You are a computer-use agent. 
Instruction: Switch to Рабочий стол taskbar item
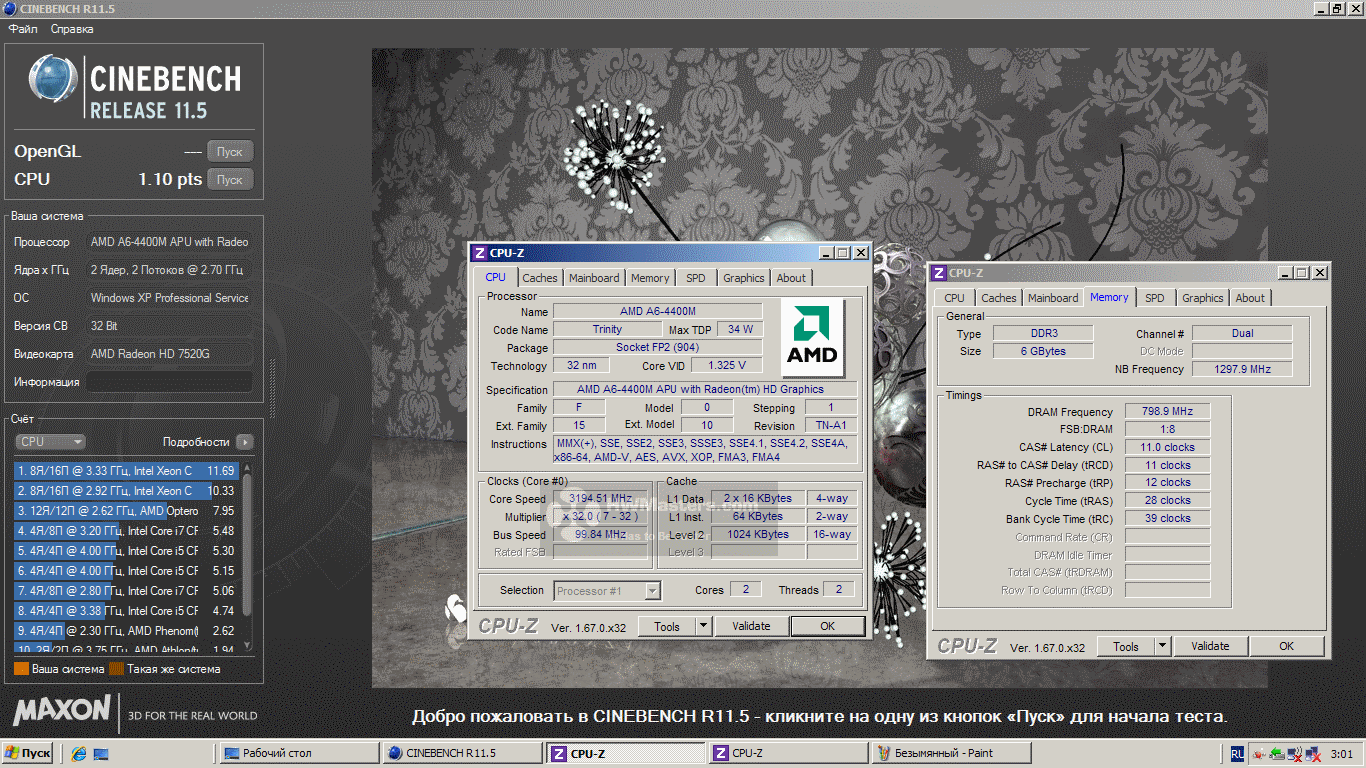[298, 753]
